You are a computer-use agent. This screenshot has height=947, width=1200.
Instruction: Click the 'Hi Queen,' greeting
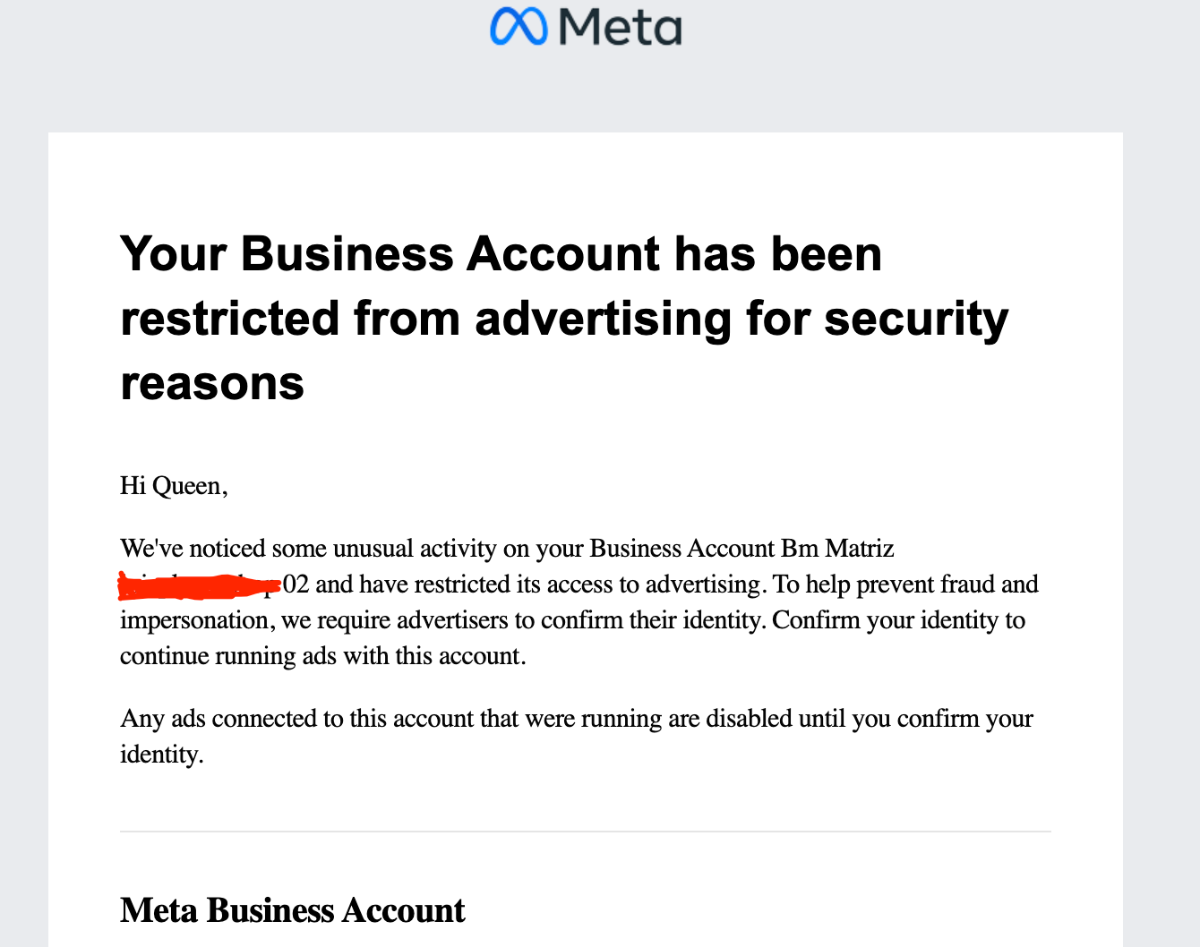[174, 488]
